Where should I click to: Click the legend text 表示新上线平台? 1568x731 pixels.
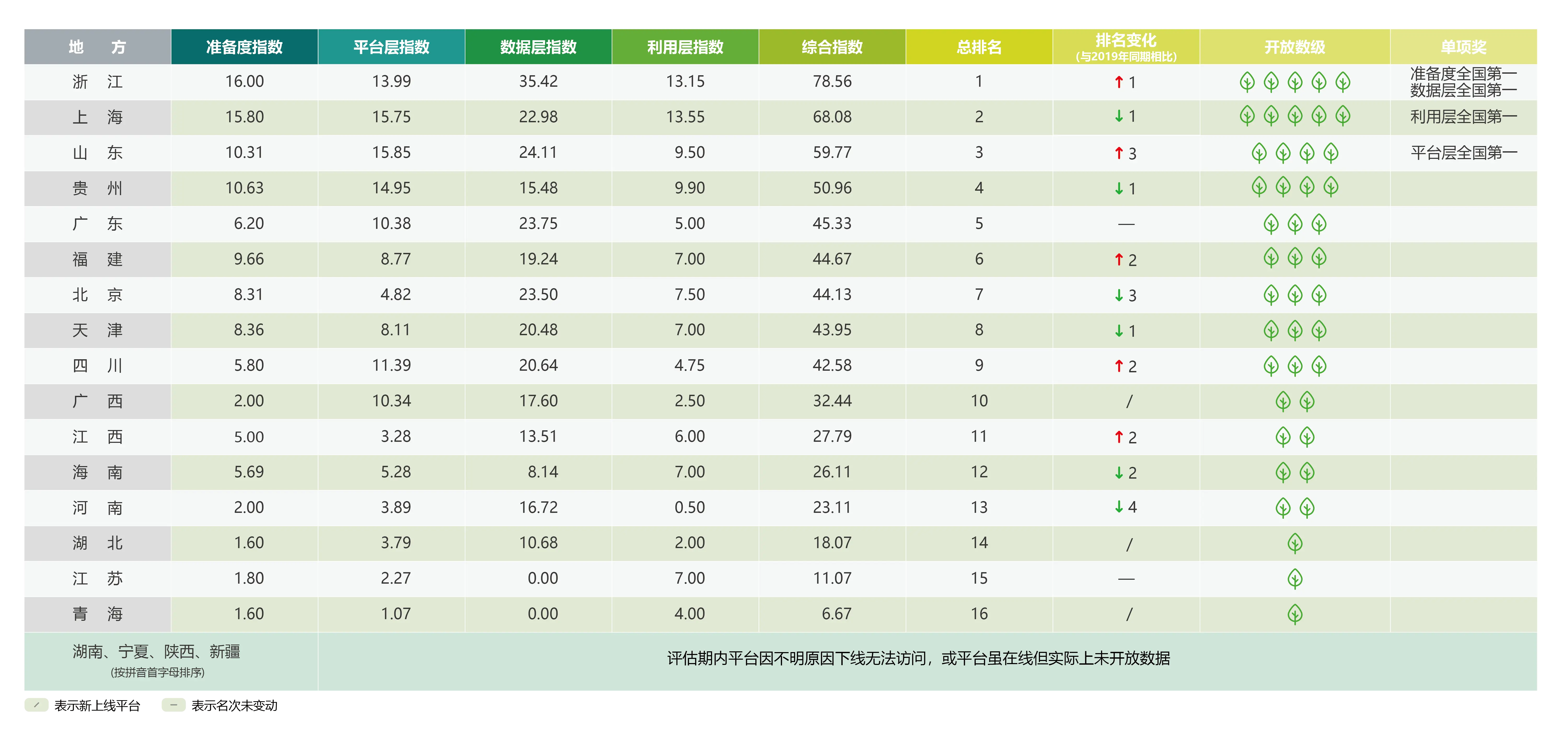click(x=97, y=705)
